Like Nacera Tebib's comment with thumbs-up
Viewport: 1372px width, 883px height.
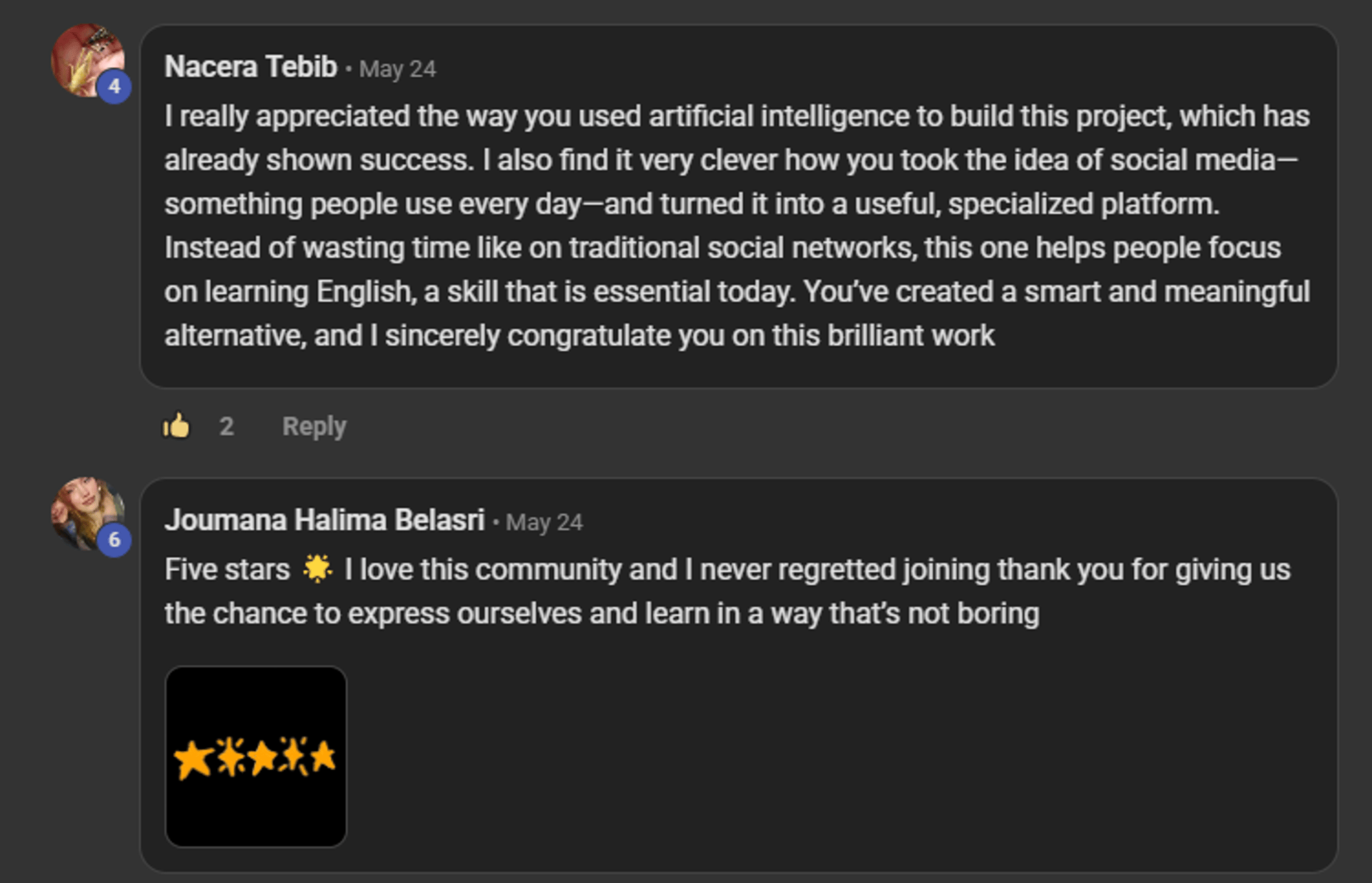point(176,426)
